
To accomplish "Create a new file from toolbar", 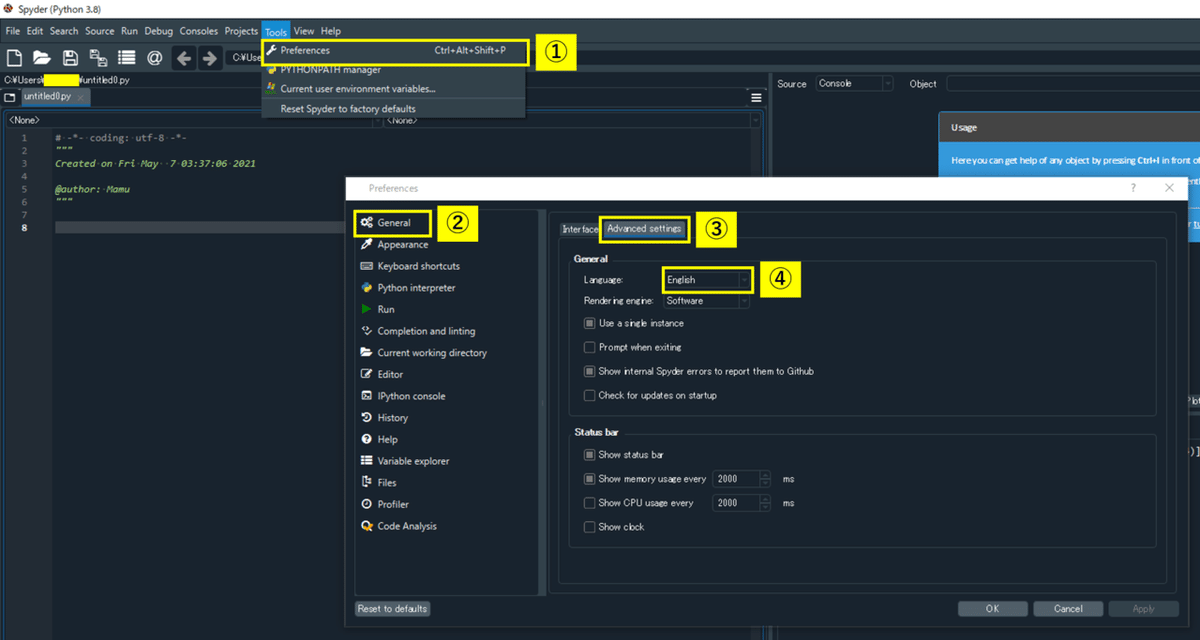I will 15,58.
